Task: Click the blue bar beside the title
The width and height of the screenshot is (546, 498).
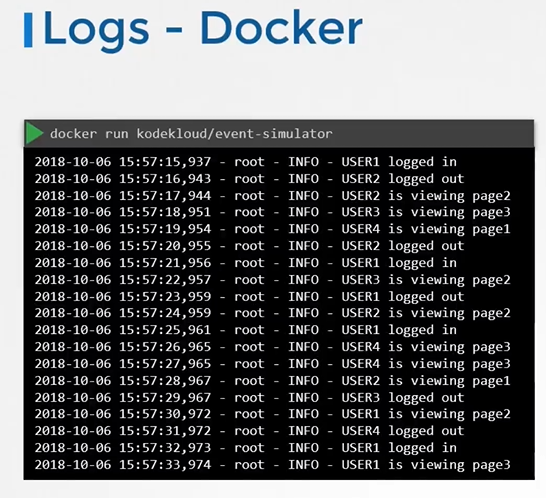Action: click(28, 30)
